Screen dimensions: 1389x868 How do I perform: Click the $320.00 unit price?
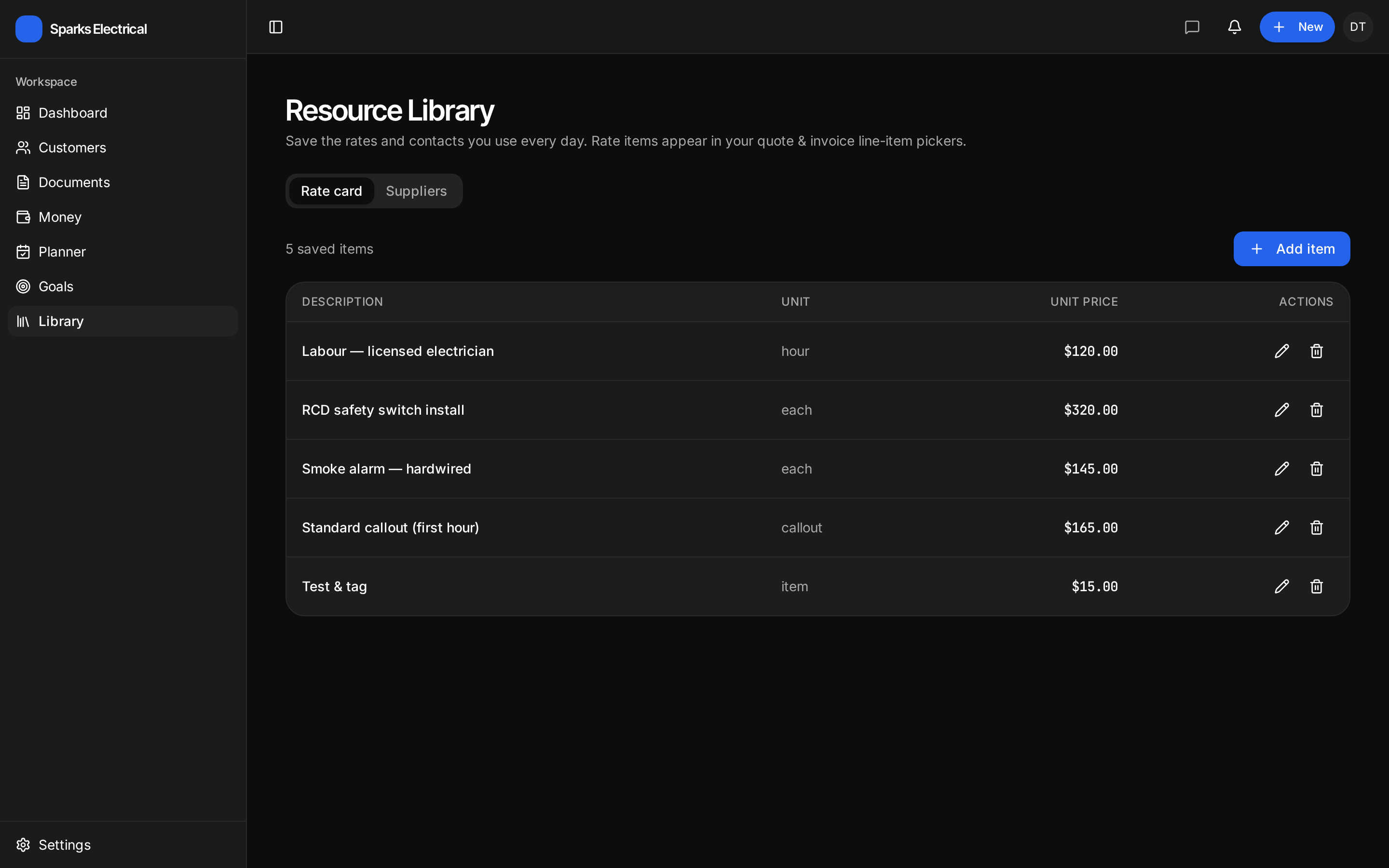coord(1090,410)
